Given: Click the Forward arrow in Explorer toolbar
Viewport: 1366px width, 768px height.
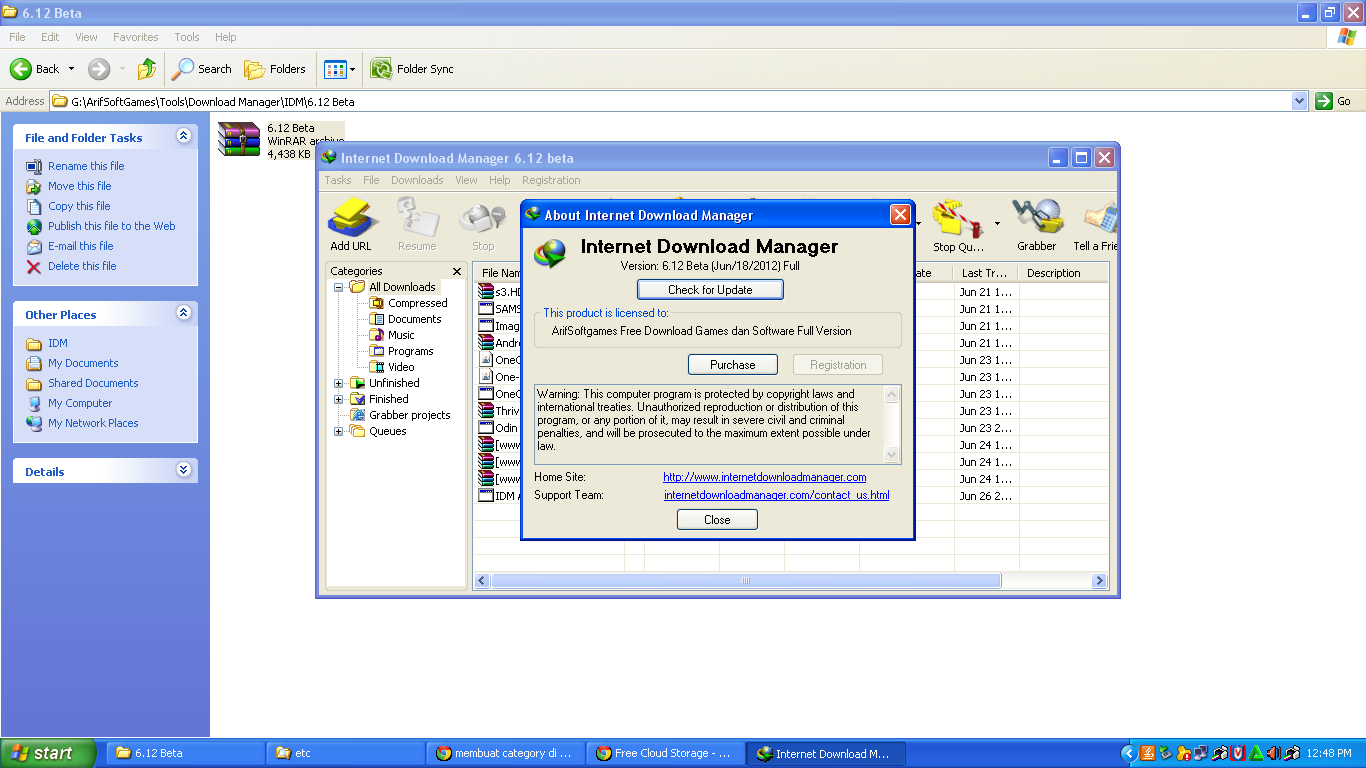Looking at the screenshot, I should [99, 69].
